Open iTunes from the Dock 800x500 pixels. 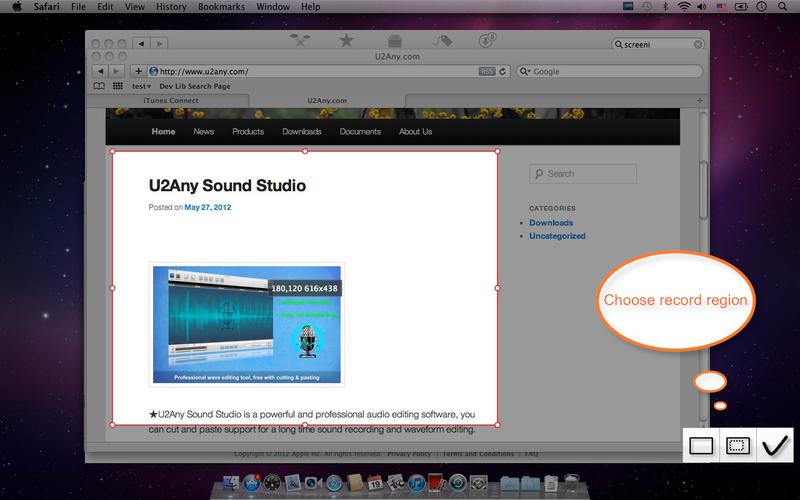[416, 483]
